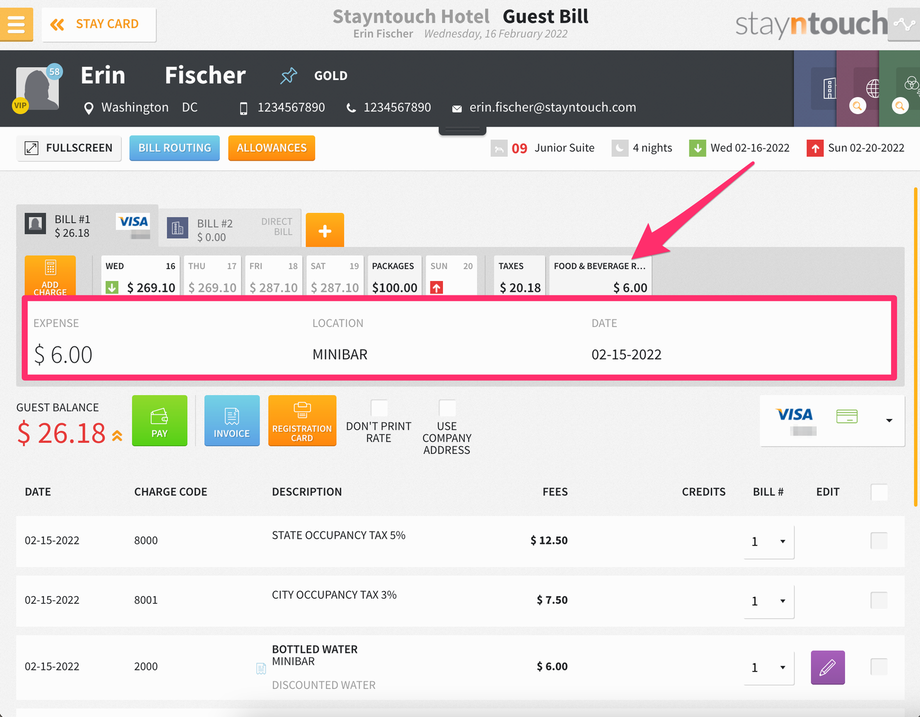Toggle Use Company Address checkbox

(447, 408)
